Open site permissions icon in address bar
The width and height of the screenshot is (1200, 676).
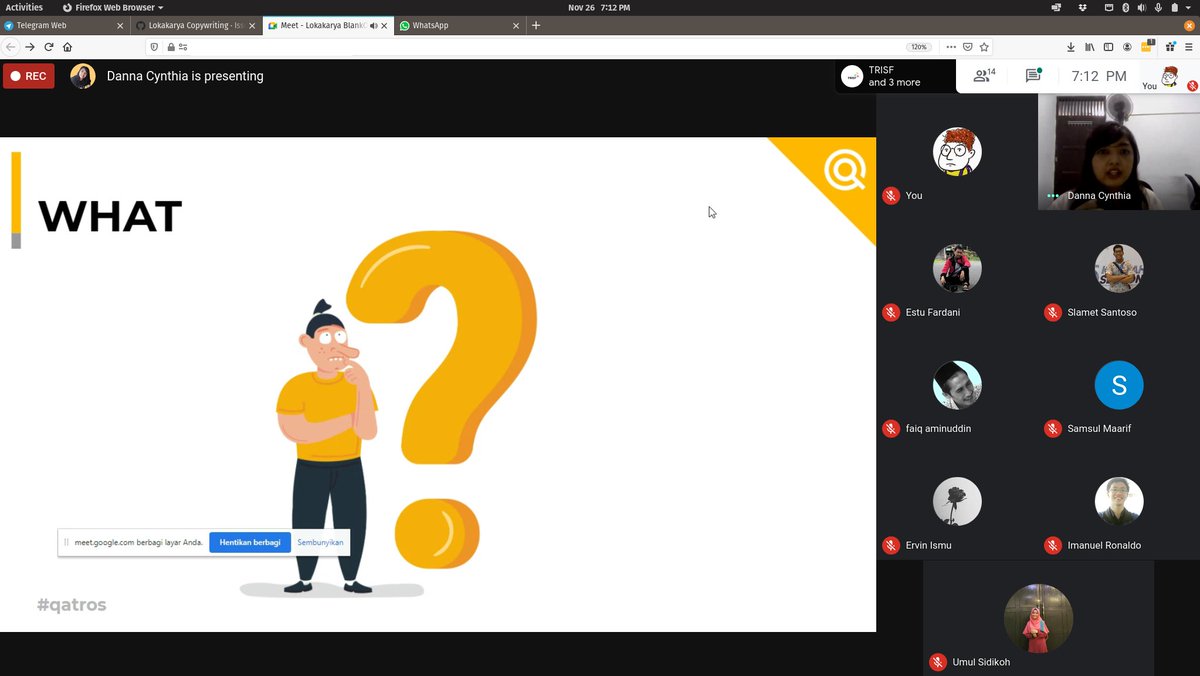coord(184,47)
